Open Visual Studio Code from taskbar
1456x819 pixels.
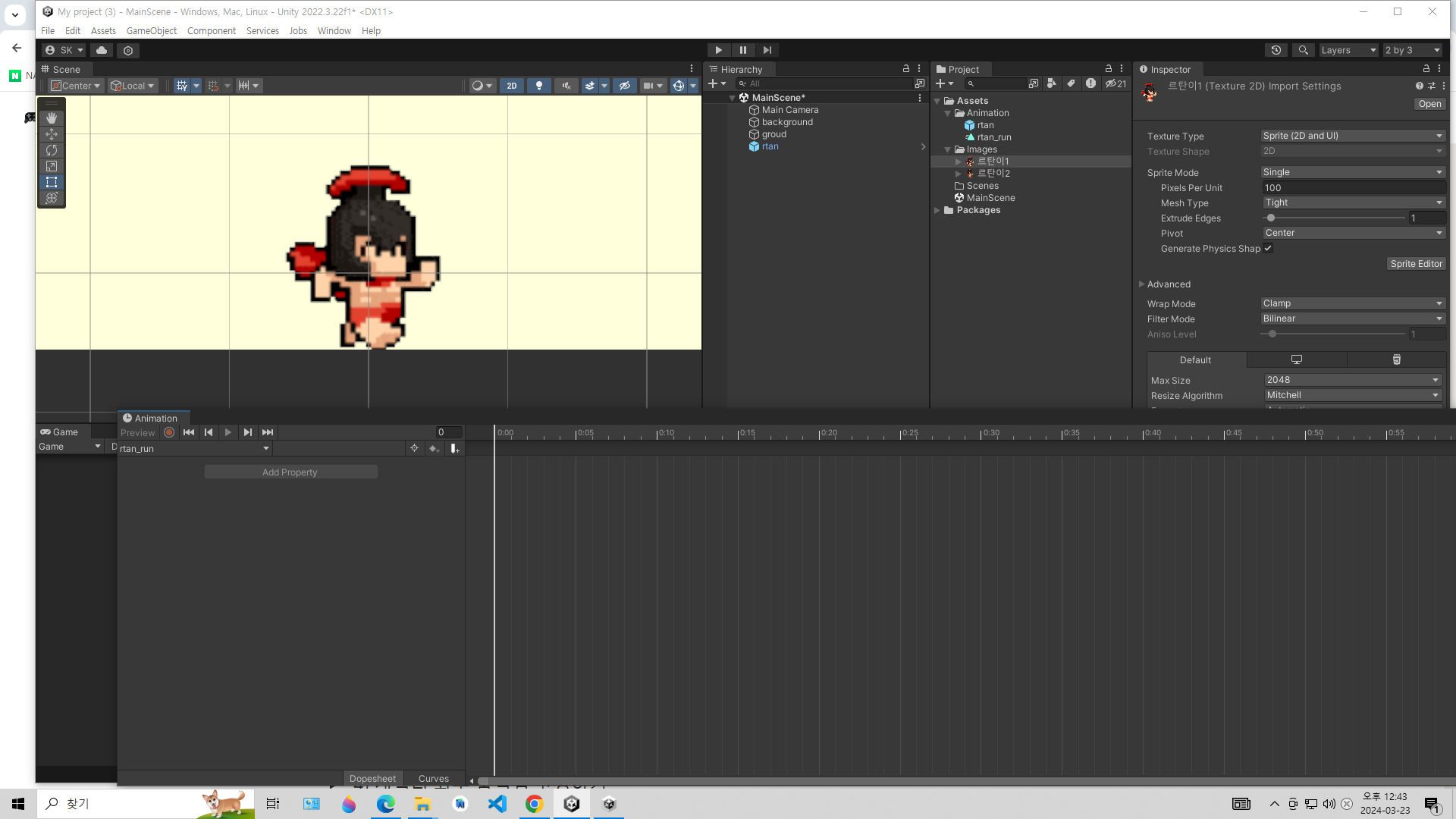(x=497, y=804)
